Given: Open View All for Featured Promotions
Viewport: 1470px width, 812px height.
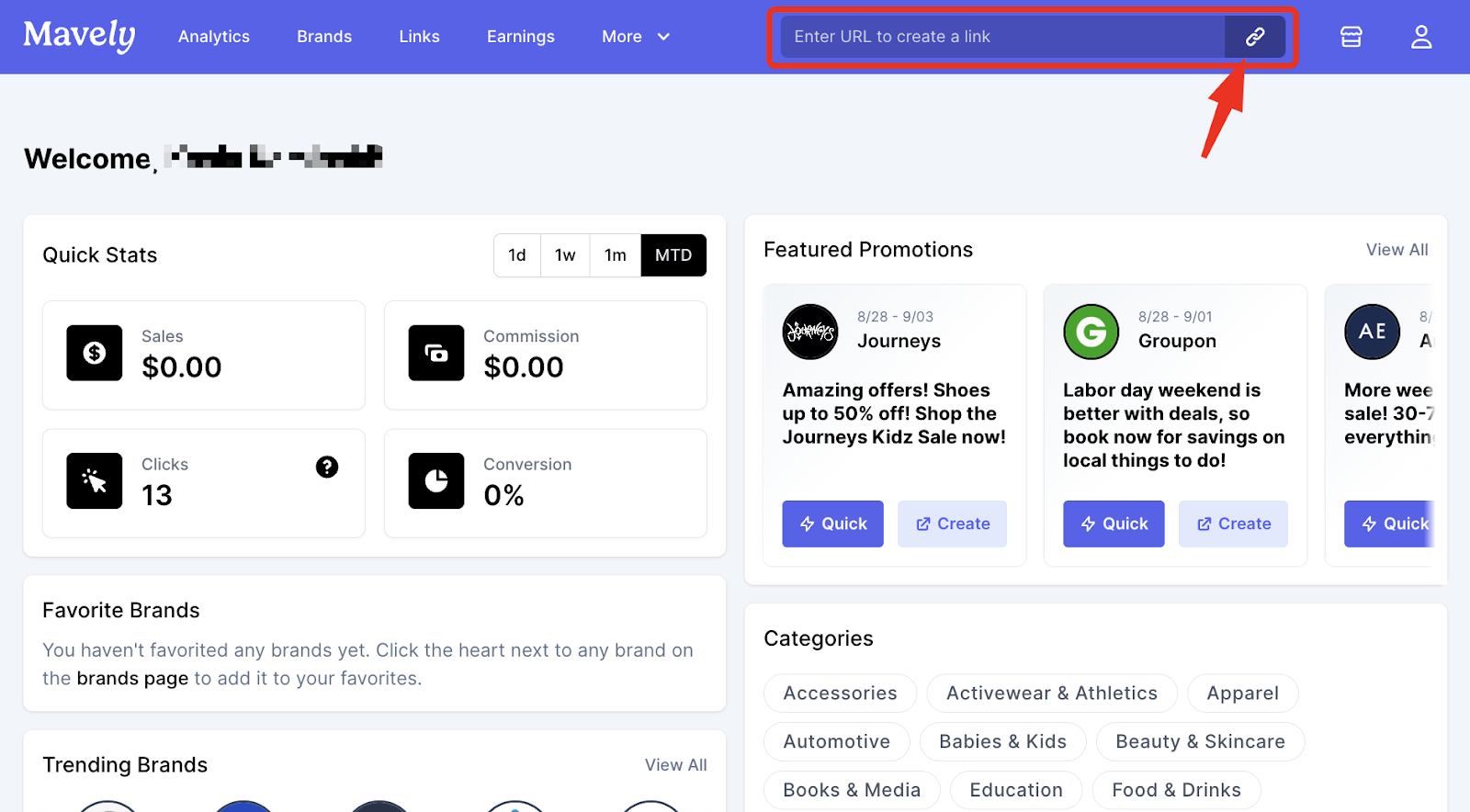Looking at the screenshot, I should [1396, 249].
